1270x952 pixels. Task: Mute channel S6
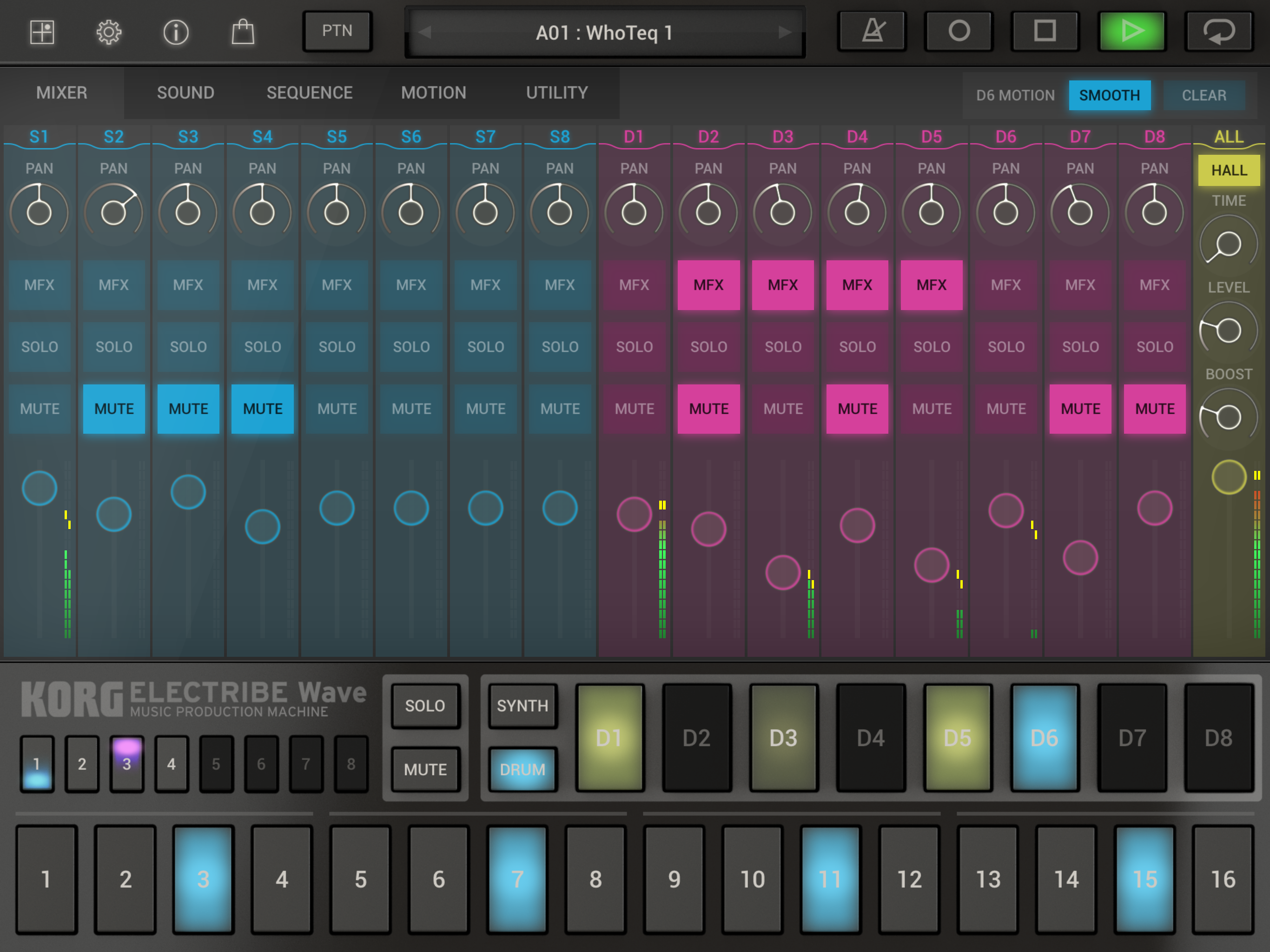(411, 410)
